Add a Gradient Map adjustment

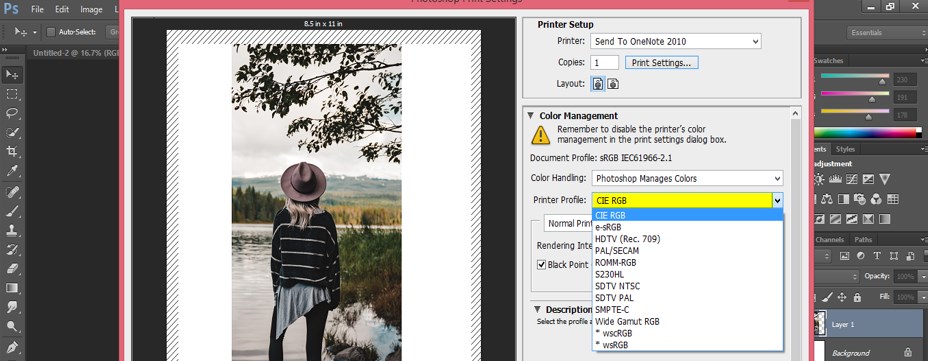(x=884, y=220)
